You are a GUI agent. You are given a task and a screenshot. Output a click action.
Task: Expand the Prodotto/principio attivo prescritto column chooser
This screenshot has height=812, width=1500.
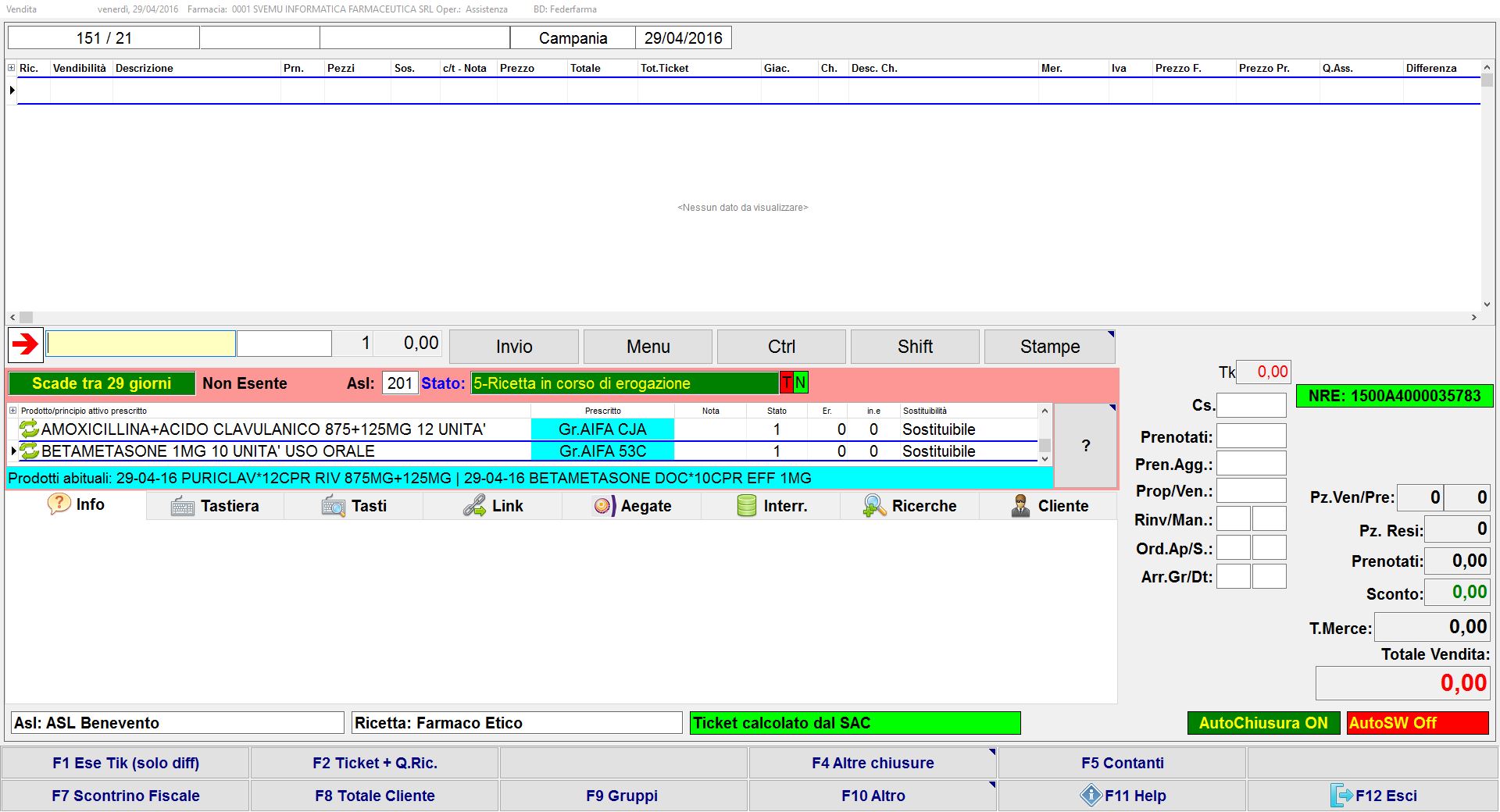(x=12, y=411)
